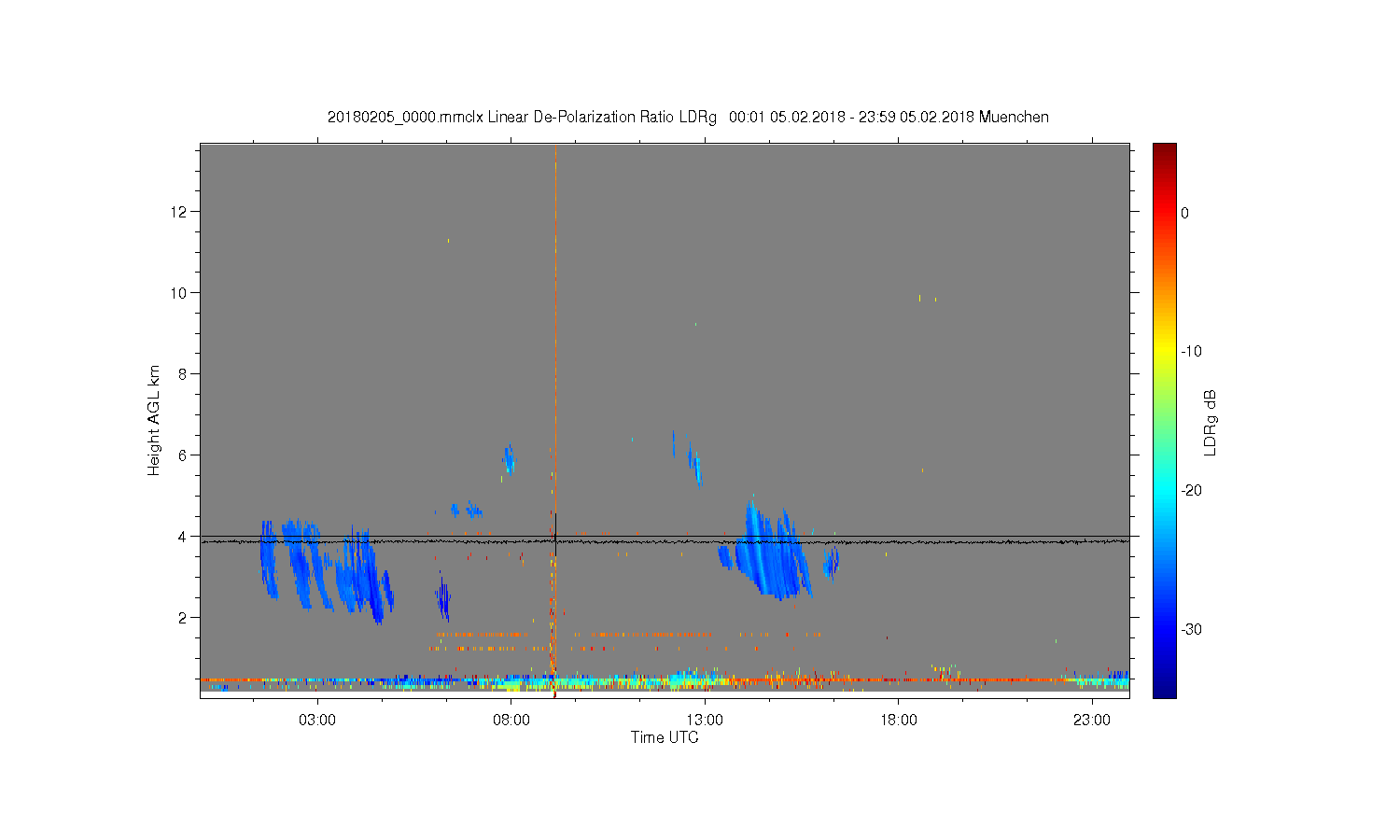Click the LDRg color scale bar
Image resolution: width=1400 pixels, height=840 pixels.
tap(1164, 420)
